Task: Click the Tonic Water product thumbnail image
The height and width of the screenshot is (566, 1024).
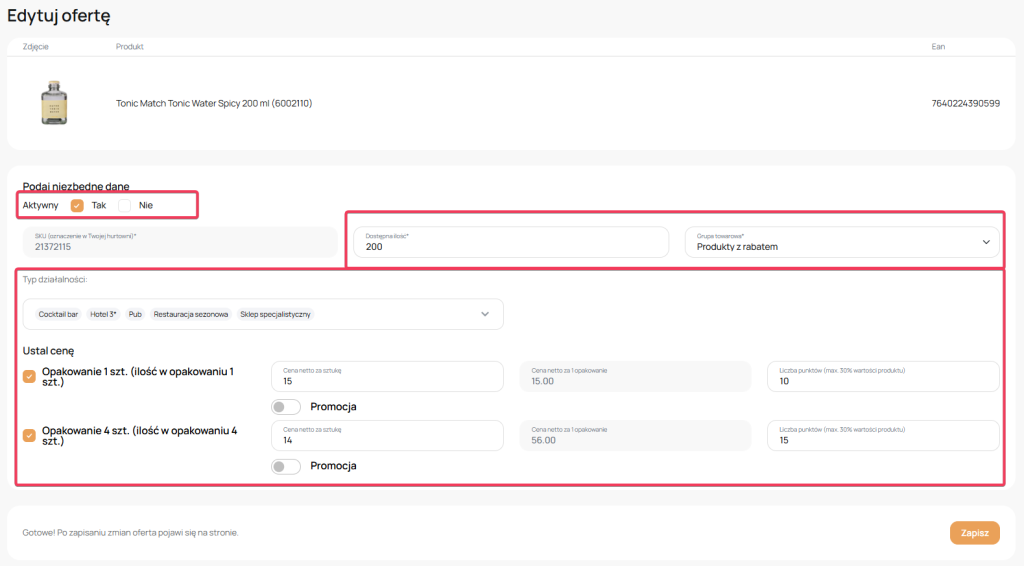Action: [x=54, y=103]
